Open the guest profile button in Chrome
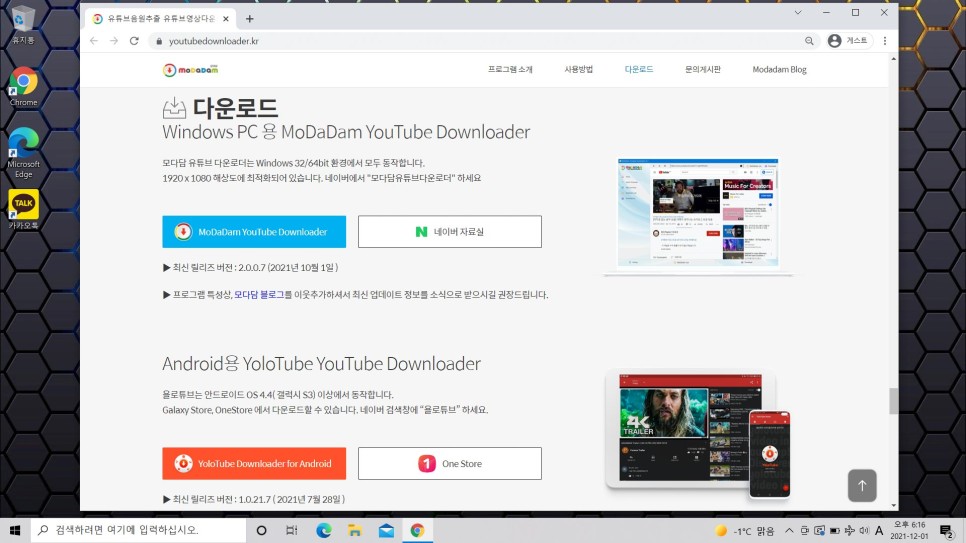 pos(848,41)
